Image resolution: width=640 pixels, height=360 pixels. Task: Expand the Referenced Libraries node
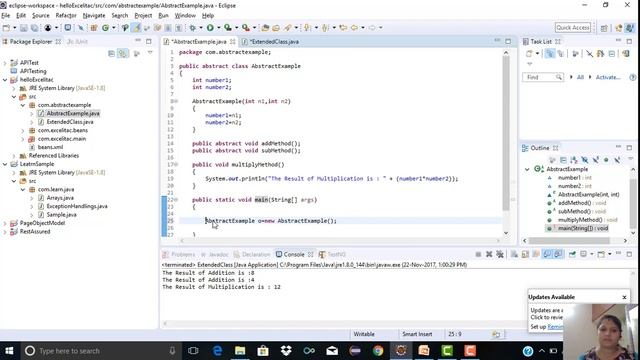coord(14,156)
